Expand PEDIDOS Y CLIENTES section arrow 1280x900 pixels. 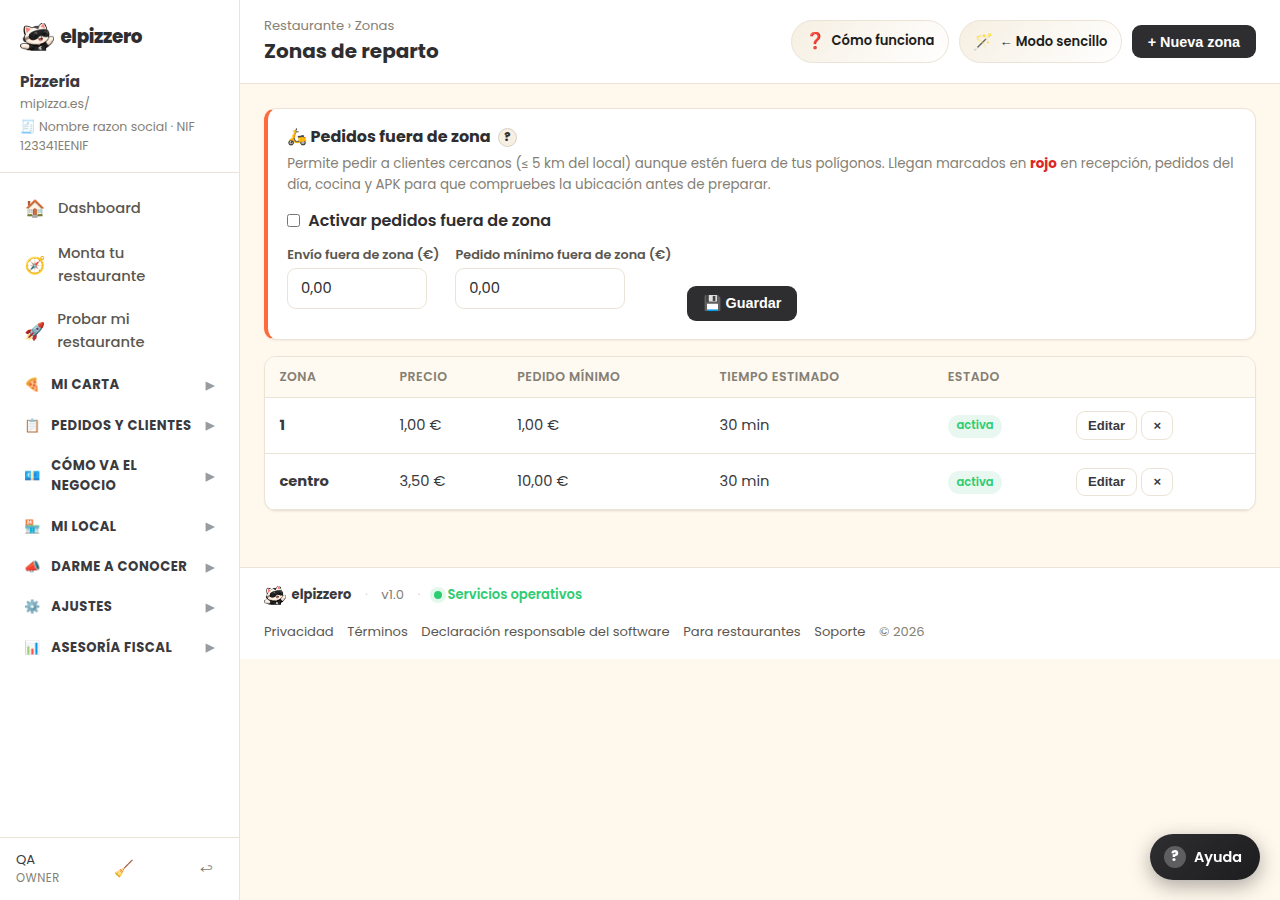tap(210, 426)
